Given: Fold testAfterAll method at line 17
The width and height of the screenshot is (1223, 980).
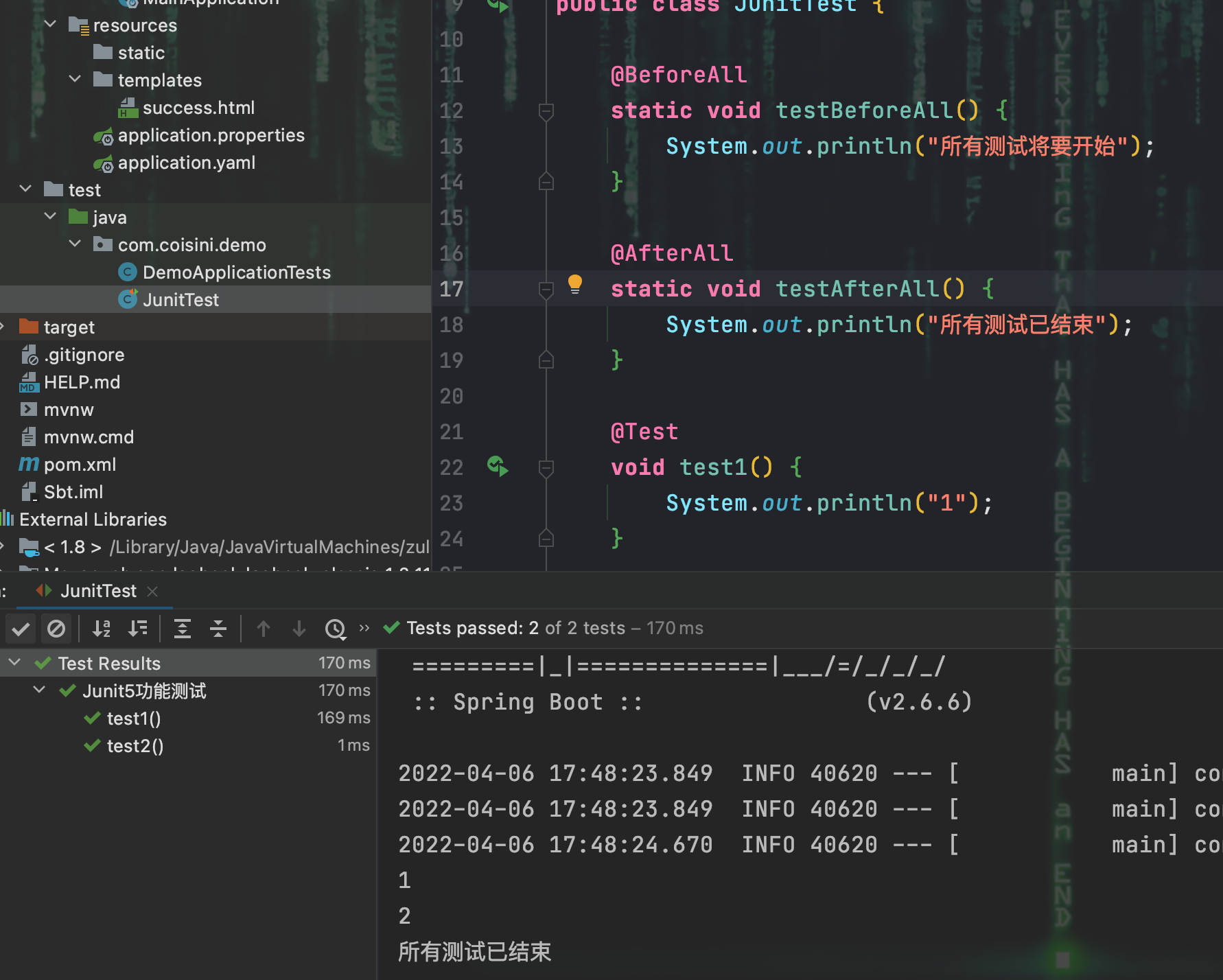Looking at the screenshot, I should (546, 290).
